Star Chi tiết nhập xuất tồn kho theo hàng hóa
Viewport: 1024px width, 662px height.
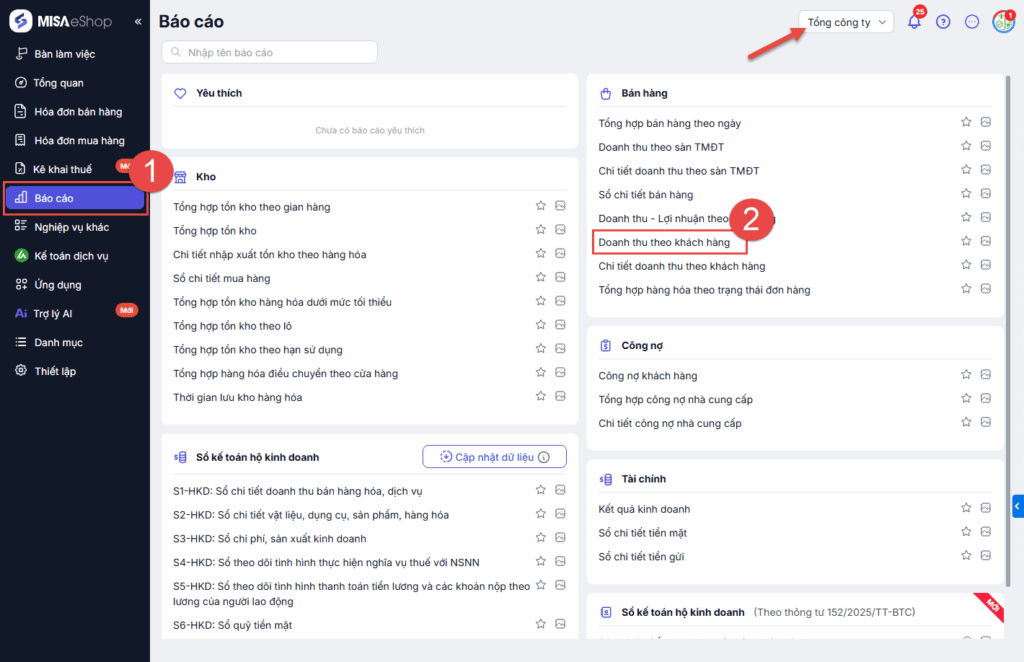point(541,253)
